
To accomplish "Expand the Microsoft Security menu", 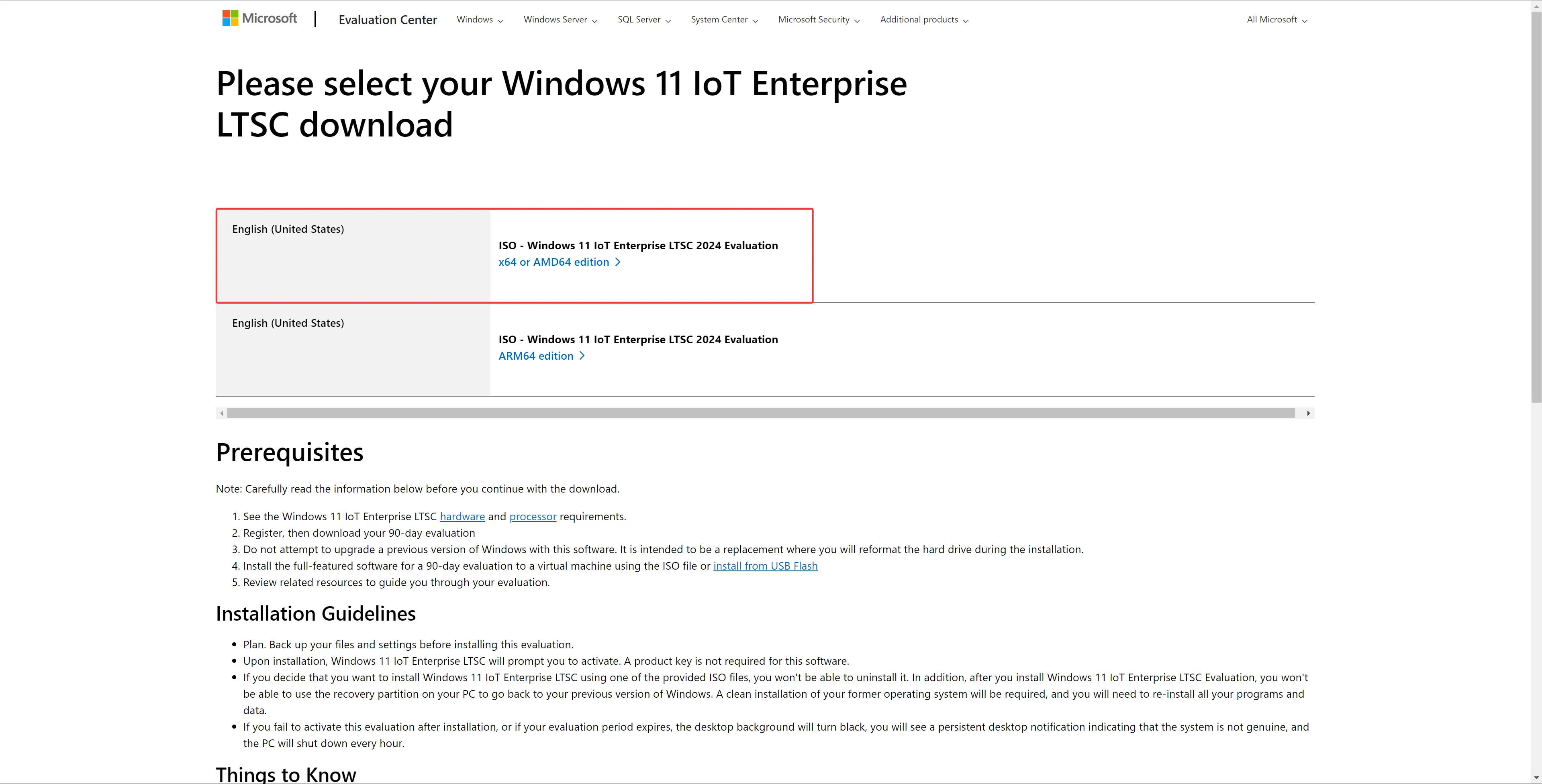I will click(x=819, y=20).
